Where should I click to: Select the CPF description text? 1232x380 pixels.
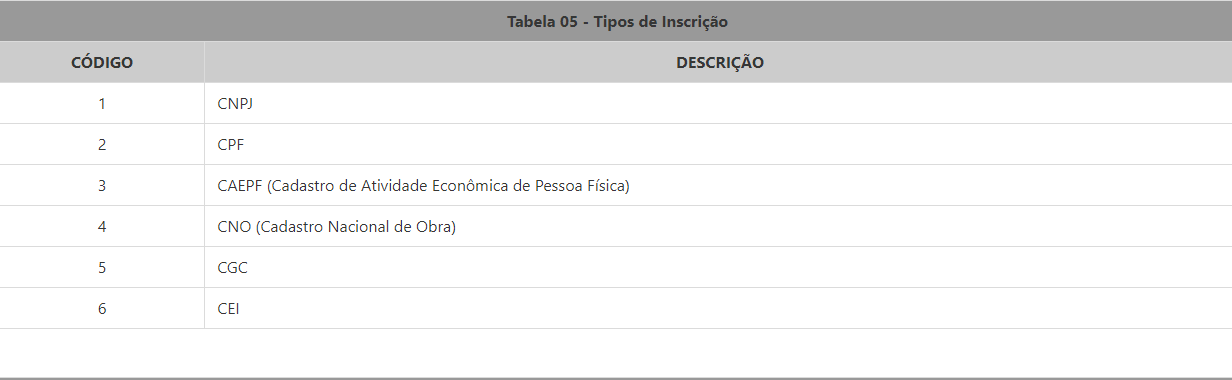(x=230, y=144)
